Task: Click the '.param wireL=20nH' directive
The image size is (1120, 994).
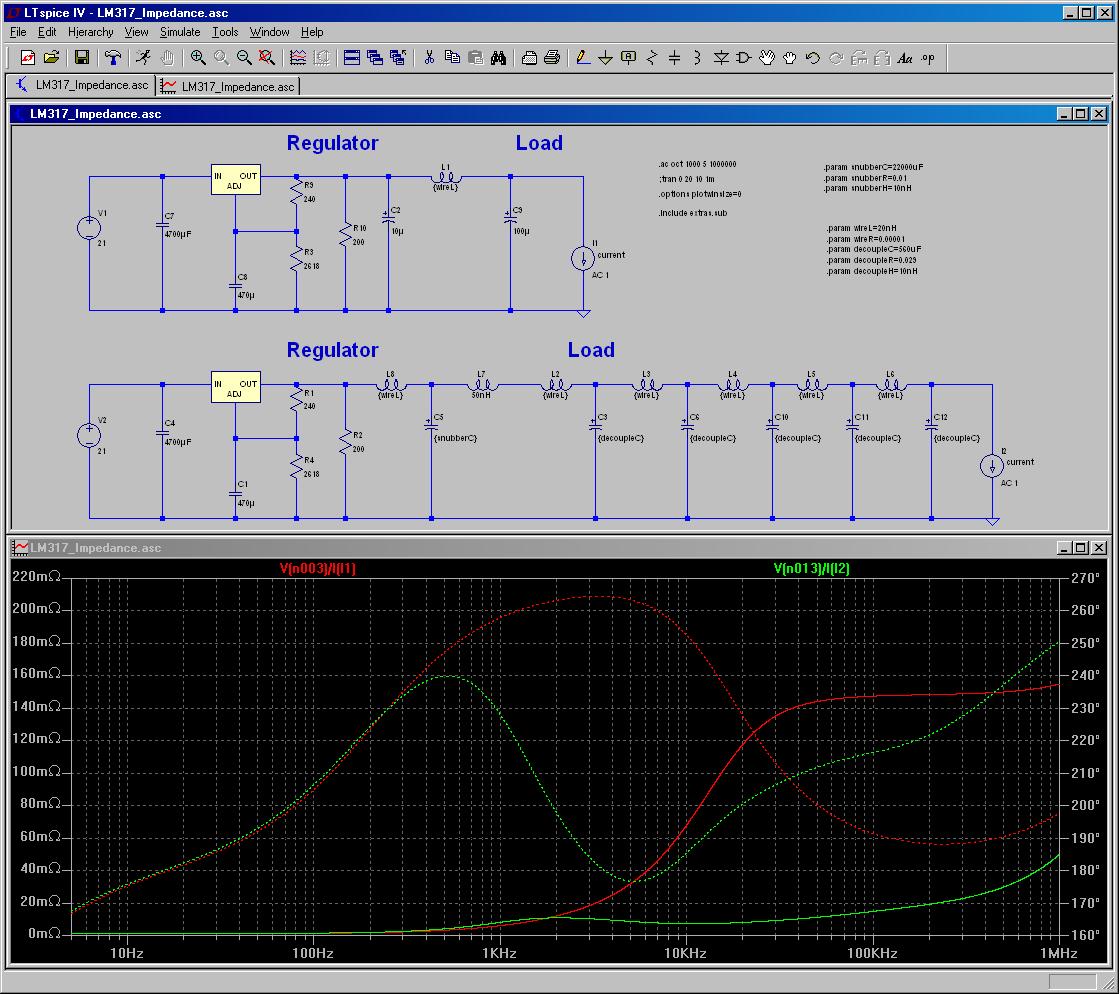Action: tap(861, 229)
